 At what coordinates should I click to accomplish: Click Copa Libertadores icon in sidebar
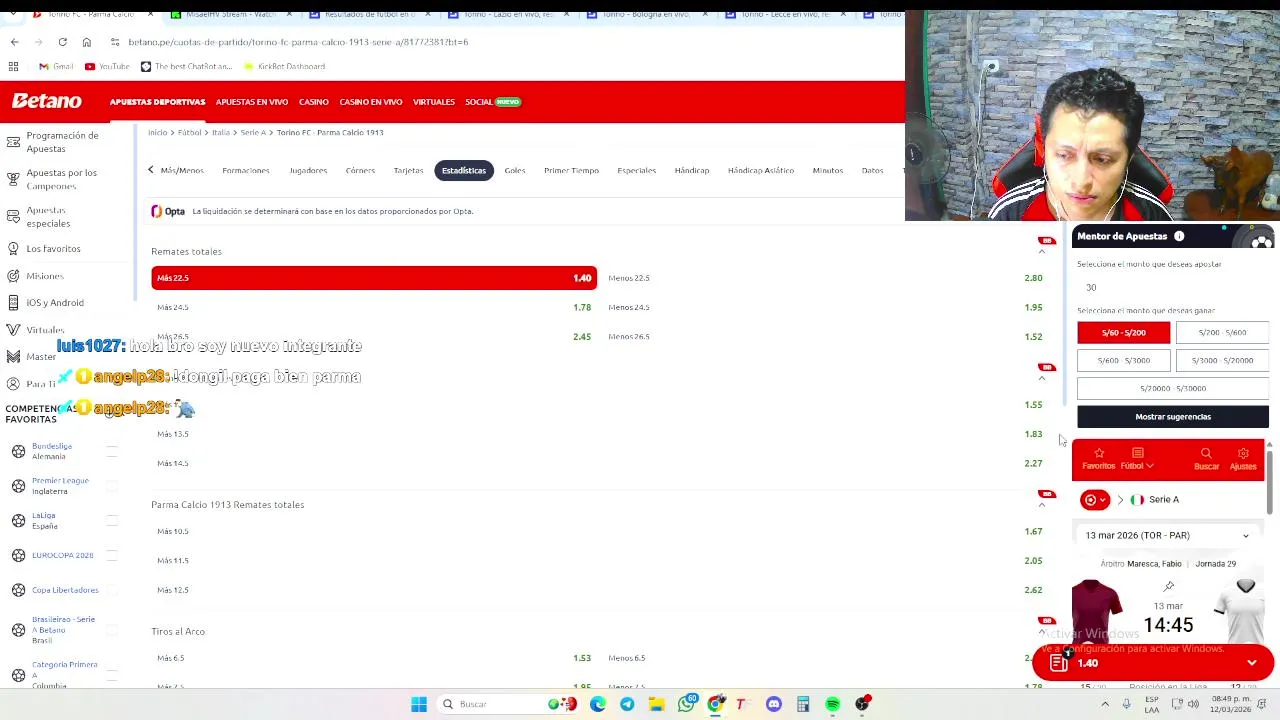pyautogui.click(x=18, y=590)
